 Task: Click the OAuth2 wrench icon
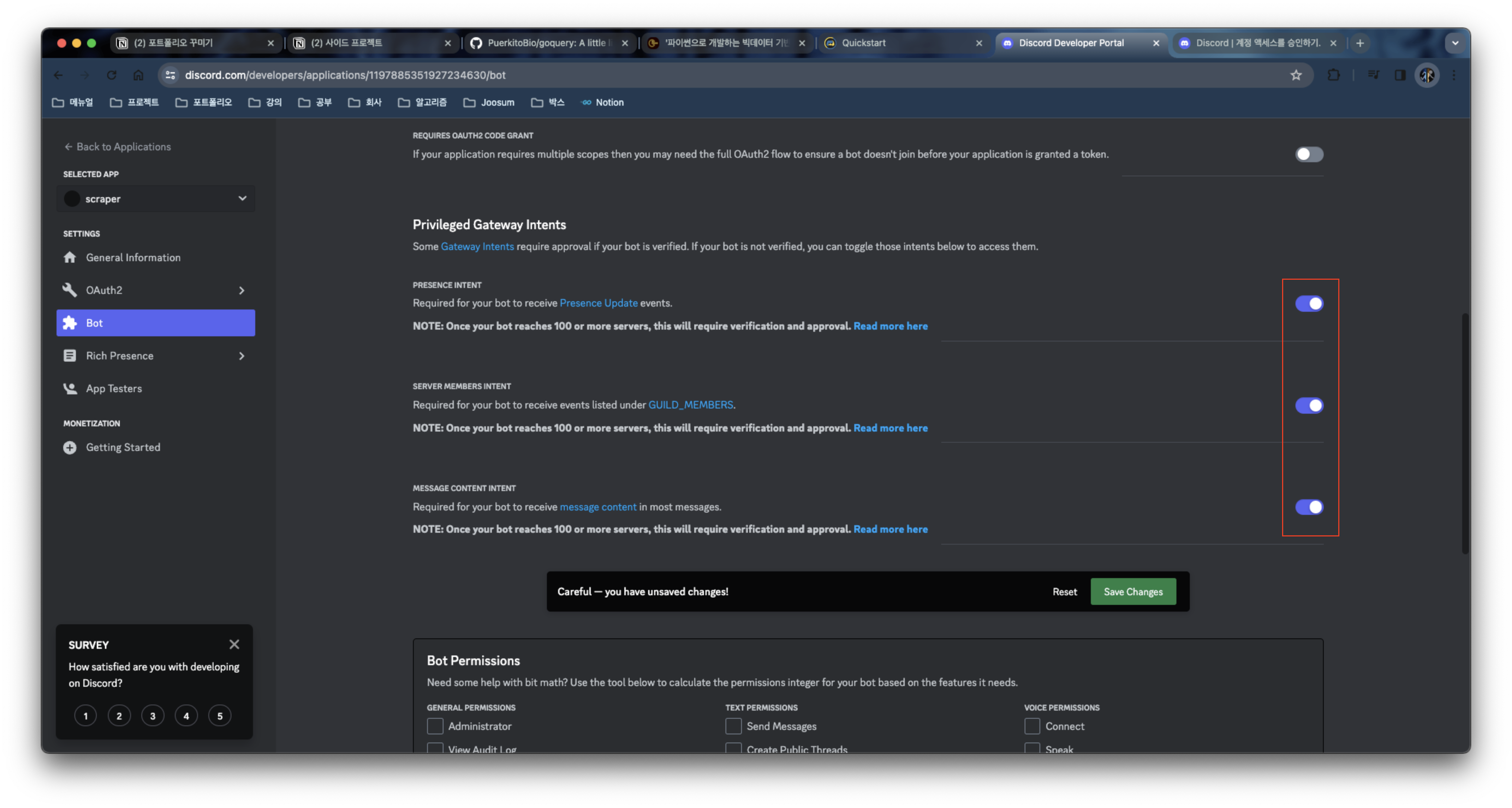click(70, 290)
